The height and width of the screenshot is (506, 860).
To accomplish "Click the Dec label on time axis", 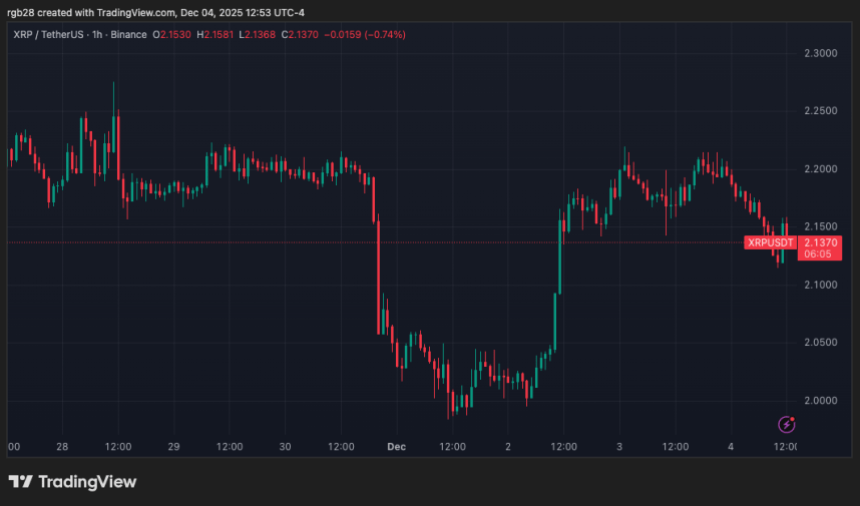I will [397, 447].
